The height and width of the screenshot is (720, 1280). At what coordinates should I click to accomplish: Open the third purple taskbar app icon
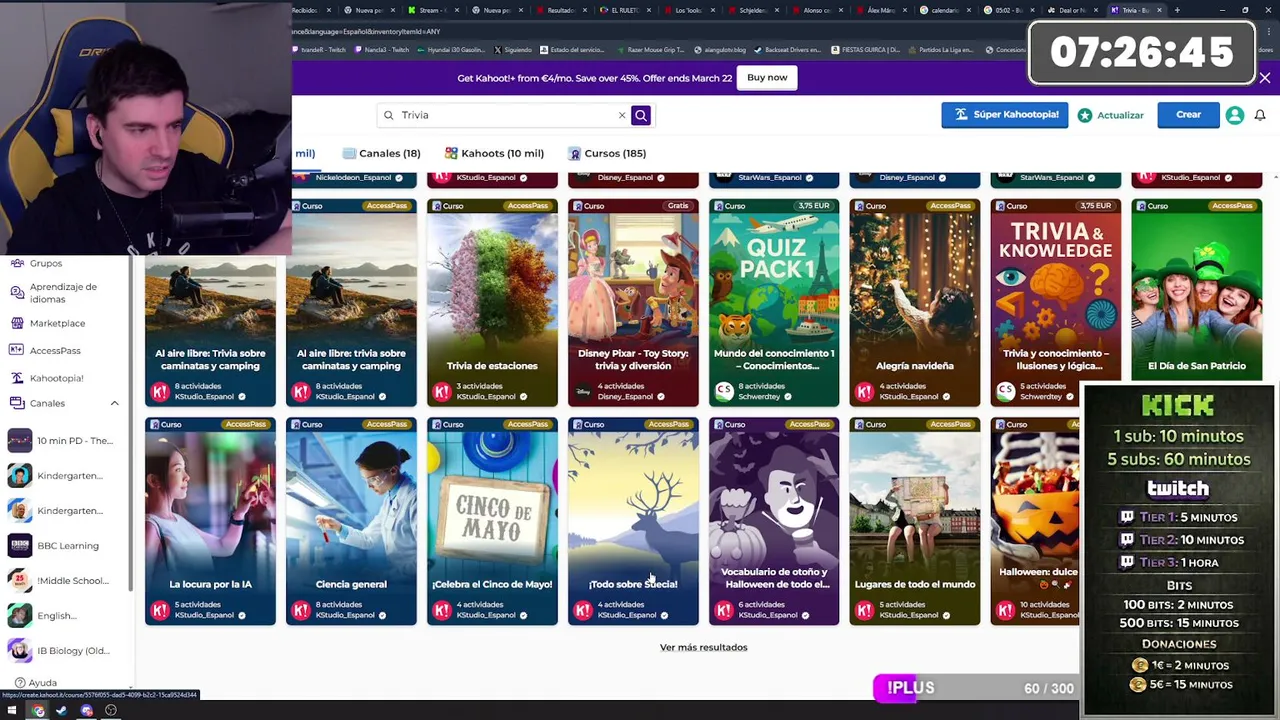coord(87,711)
